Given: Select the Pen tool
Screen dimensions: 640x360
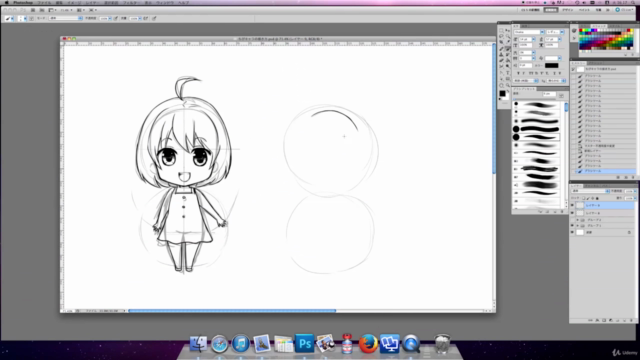Looking at the screenshot, I should click(501, 72).
